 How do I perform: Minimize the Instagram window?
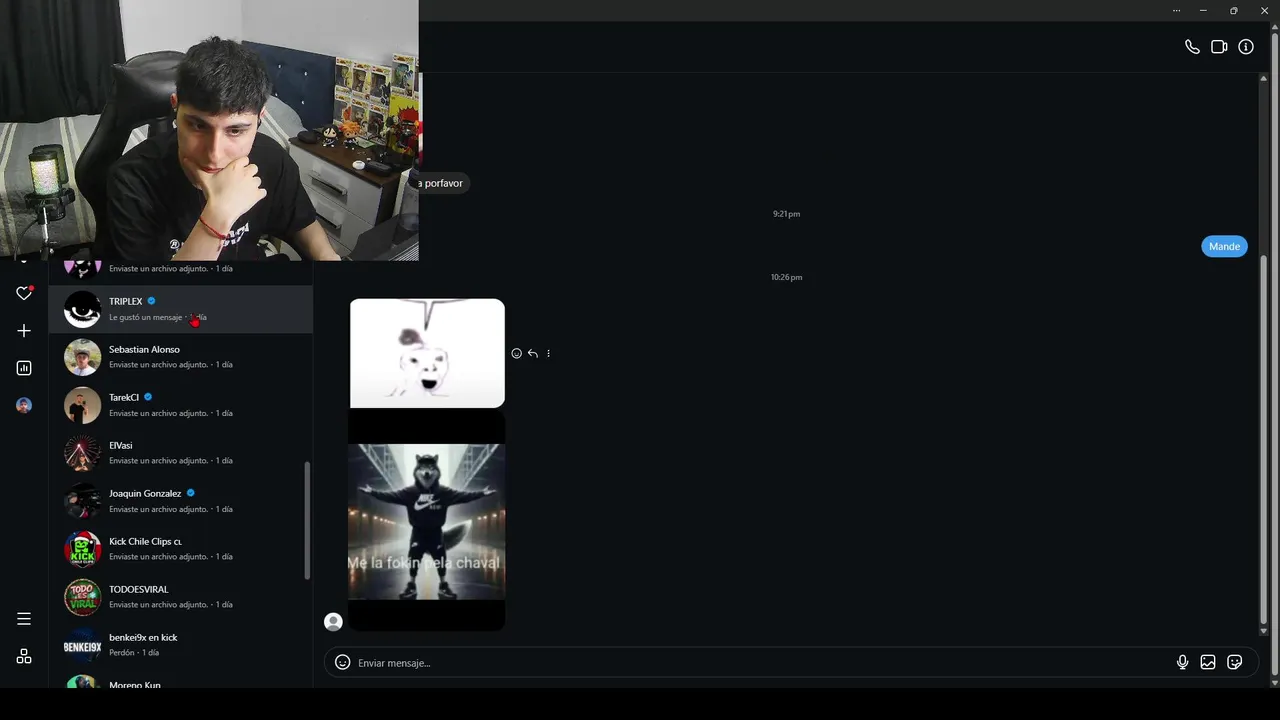pyautogui.click(x=1204, y=10)
